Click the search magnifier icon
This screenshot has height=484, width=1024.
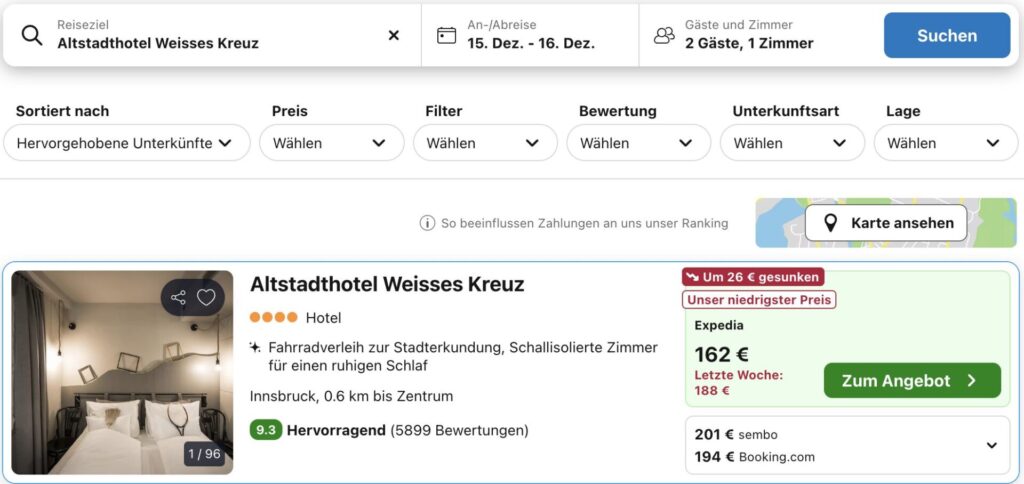click(x=32, y=35)
